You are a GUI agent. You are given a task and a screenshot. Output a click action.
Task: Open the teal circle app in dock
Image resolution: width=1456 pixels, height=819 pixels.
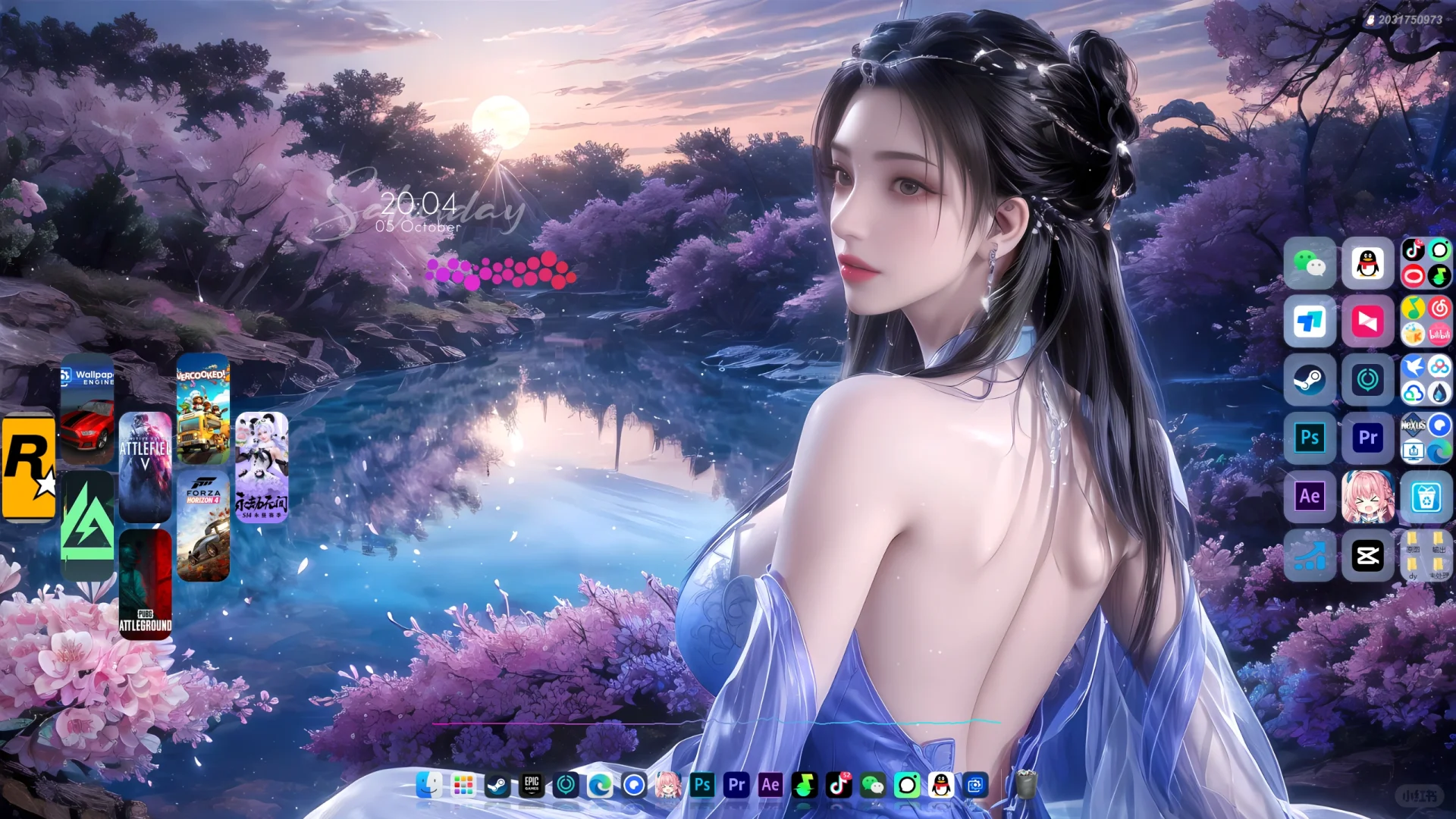[566, 785]
